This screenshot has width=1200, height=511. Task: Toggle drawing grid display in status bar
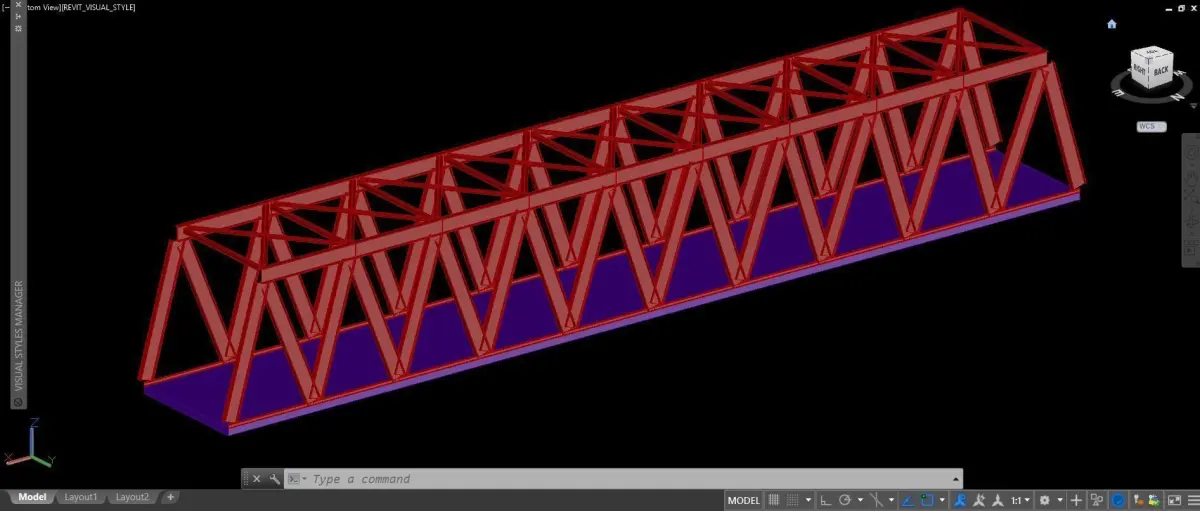(x=773, y=500)
